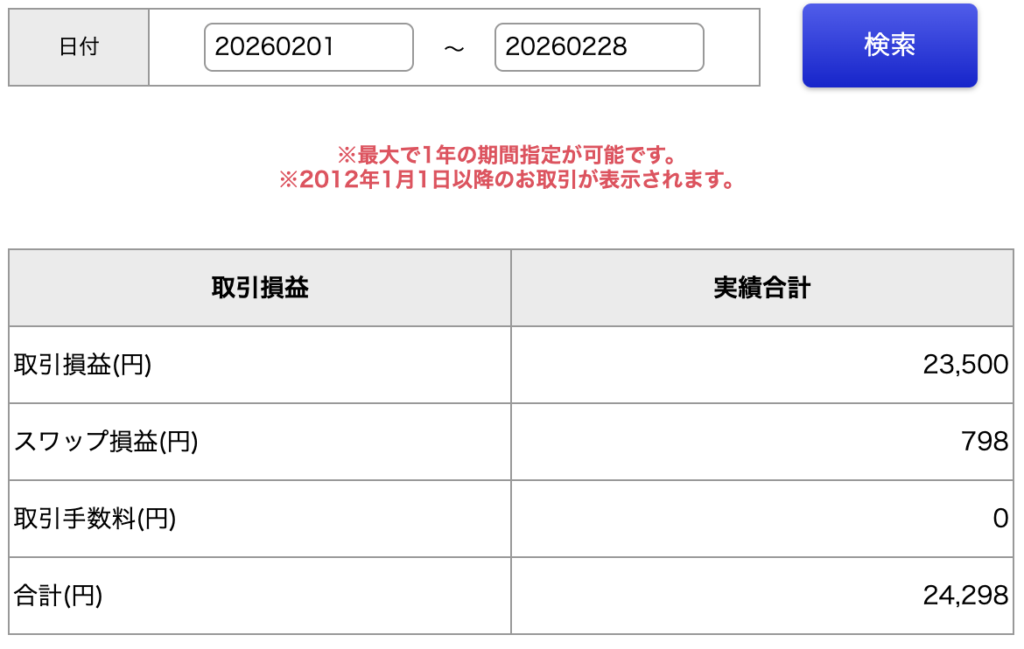Click the 取引損益(円) row label
Viewport: 1024px width, 649px height.
point(83,365)
